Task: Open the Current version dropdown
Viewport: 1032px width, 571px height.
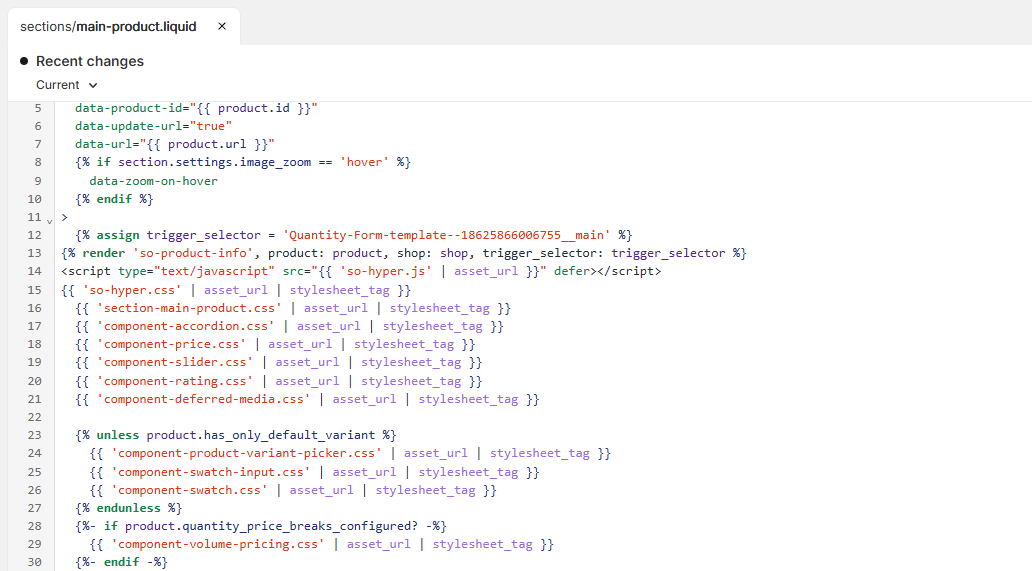Action: (x=67, y=85)
